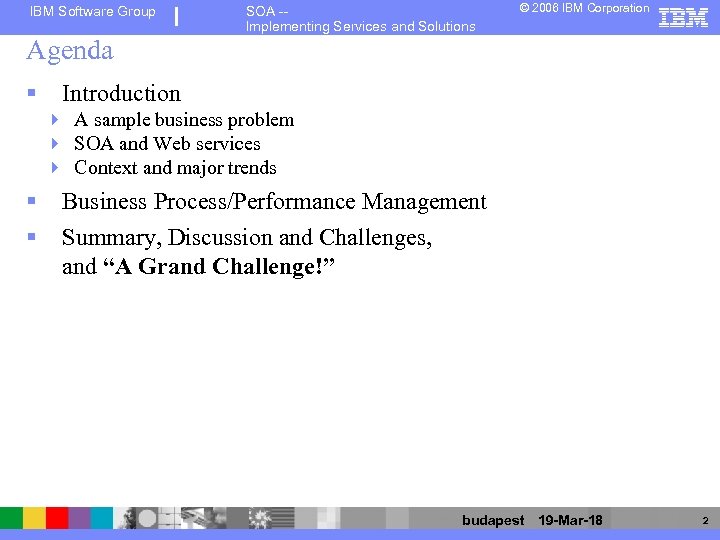Click the arrow bullet beside 'A sample business problem'
Viewport: 720px width, 540px height.
(x=55, y=120)
